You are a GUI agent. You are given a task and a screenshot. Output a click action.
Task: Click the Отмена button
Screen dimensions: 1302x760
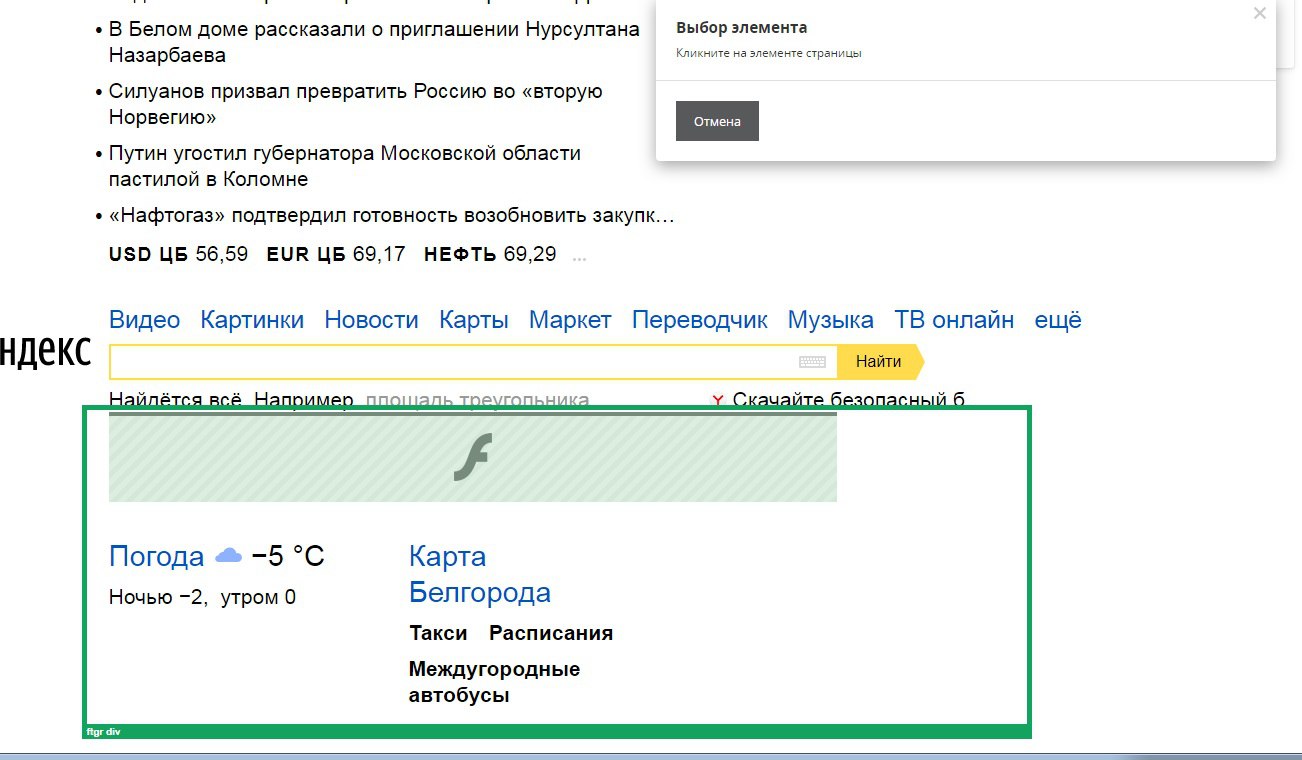click(717, 121)
